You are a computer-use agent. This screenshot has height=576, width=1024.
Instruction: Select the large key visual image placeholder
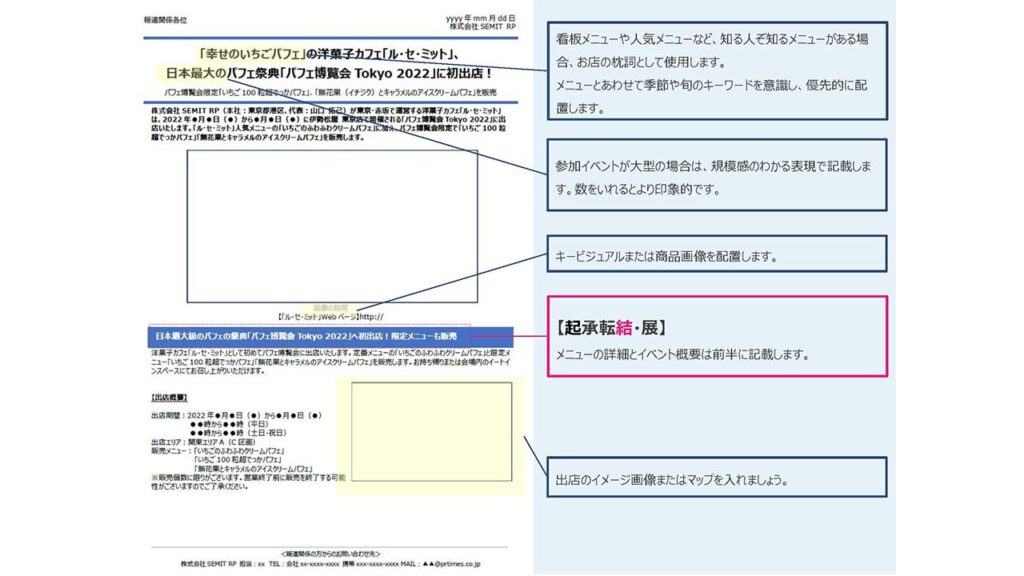[x=332, y=226]
